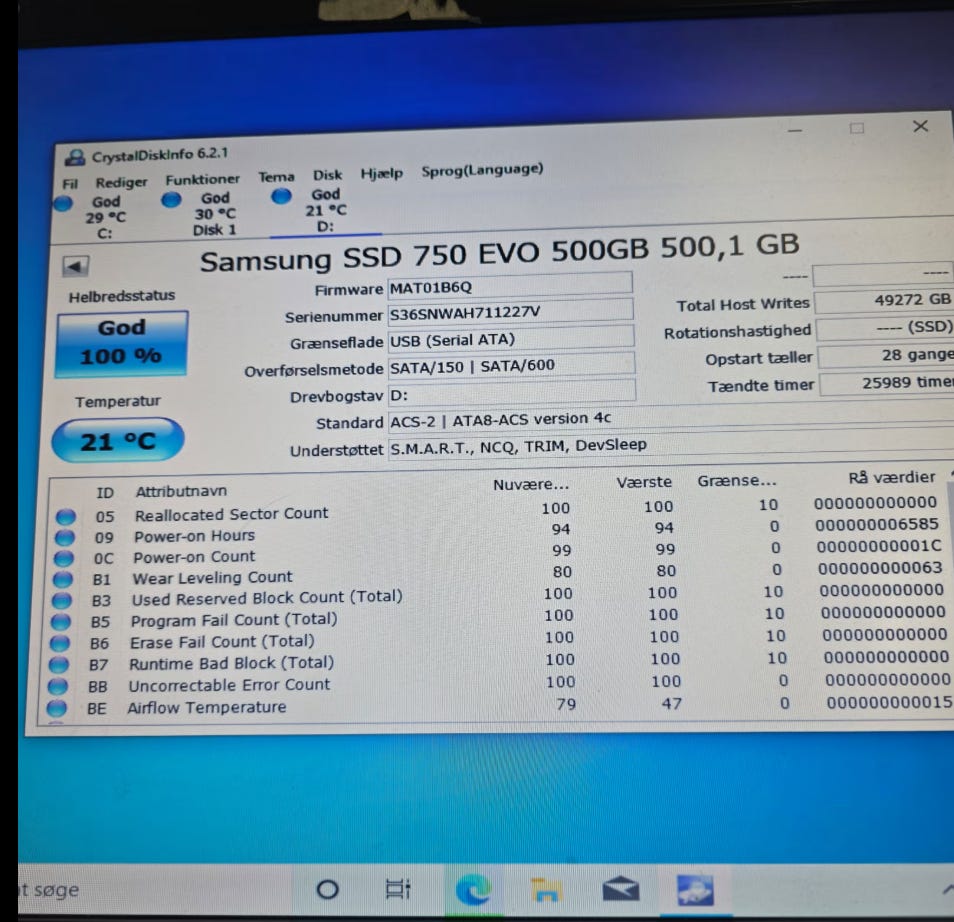Click status icon for Runtime Bad Block
This screenshot has width=954, height=922.
coord(58,665)
